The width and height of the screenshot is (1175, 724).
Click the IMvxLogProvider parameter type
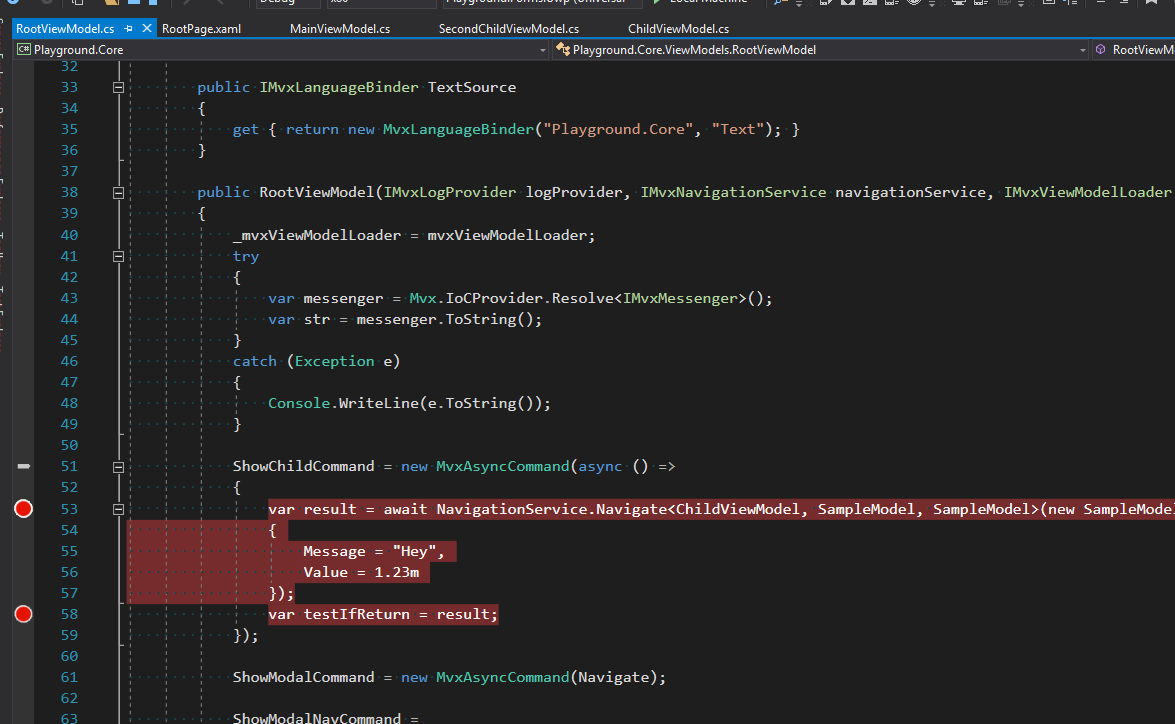coord(450,192)
